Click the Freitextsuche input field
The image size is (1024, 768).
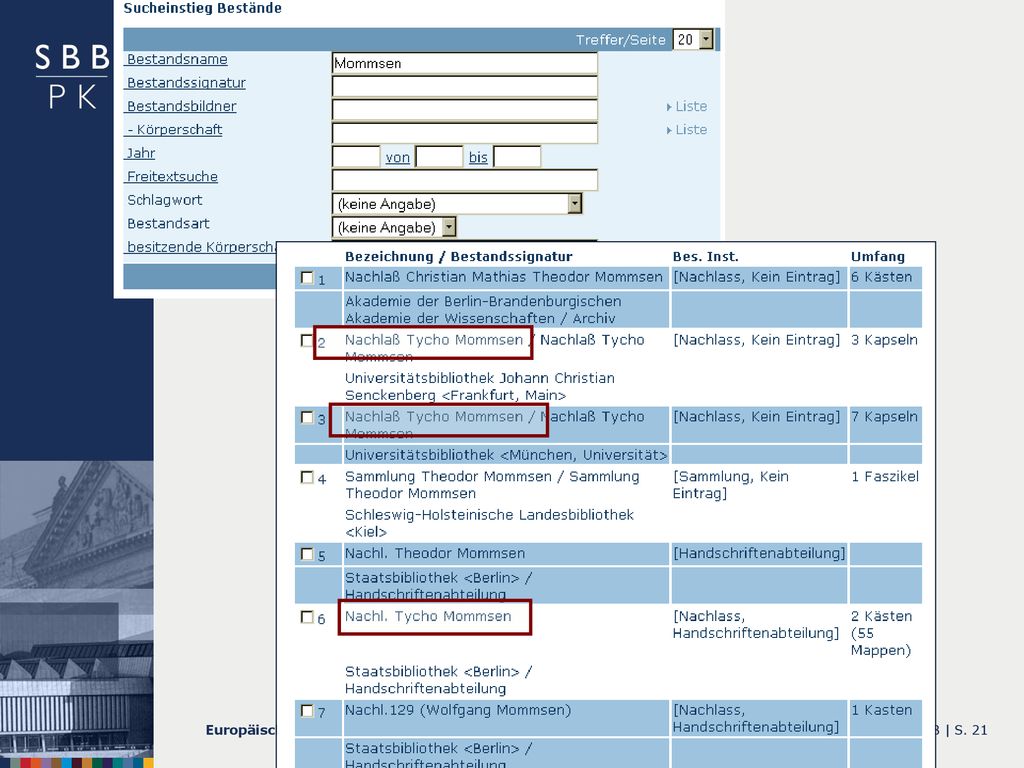[x=464, y=180]
